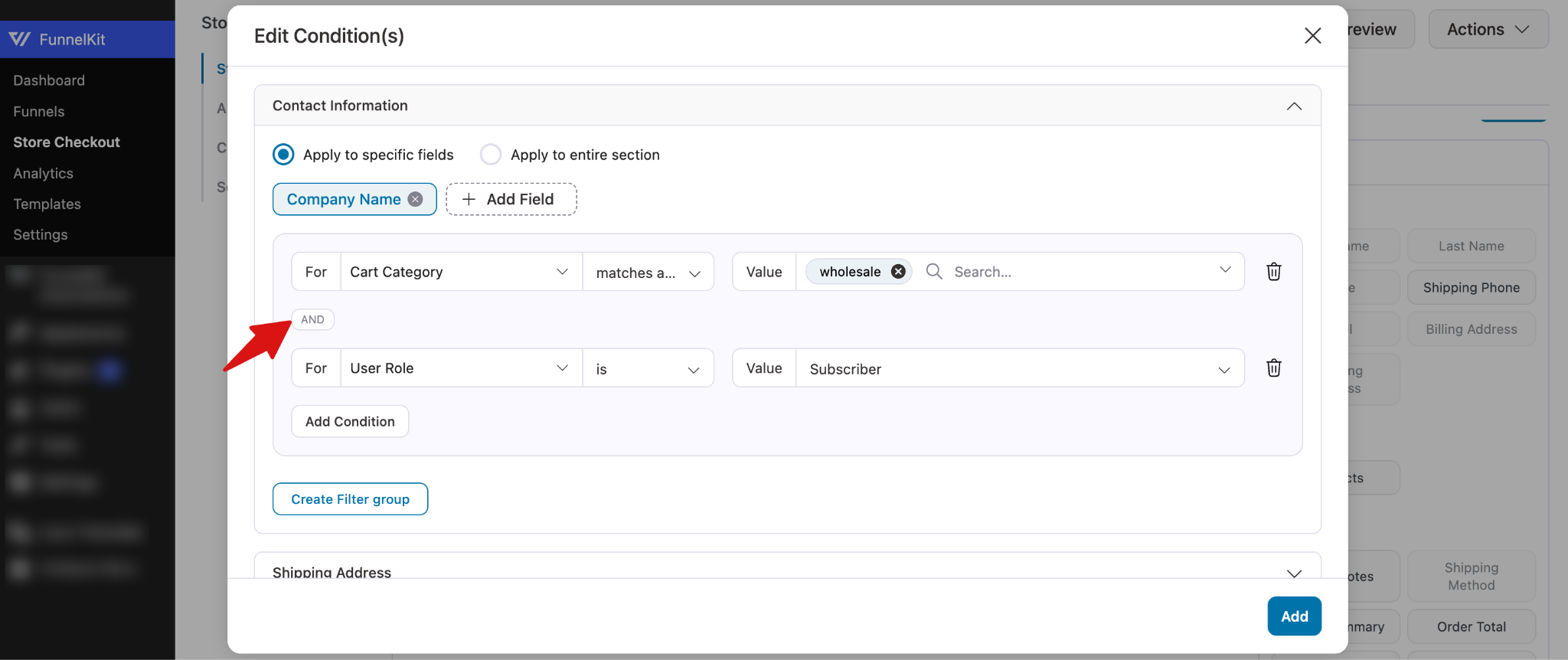
Task: Open the 'matches a...' operator dropdown
Action: (648, 272)
